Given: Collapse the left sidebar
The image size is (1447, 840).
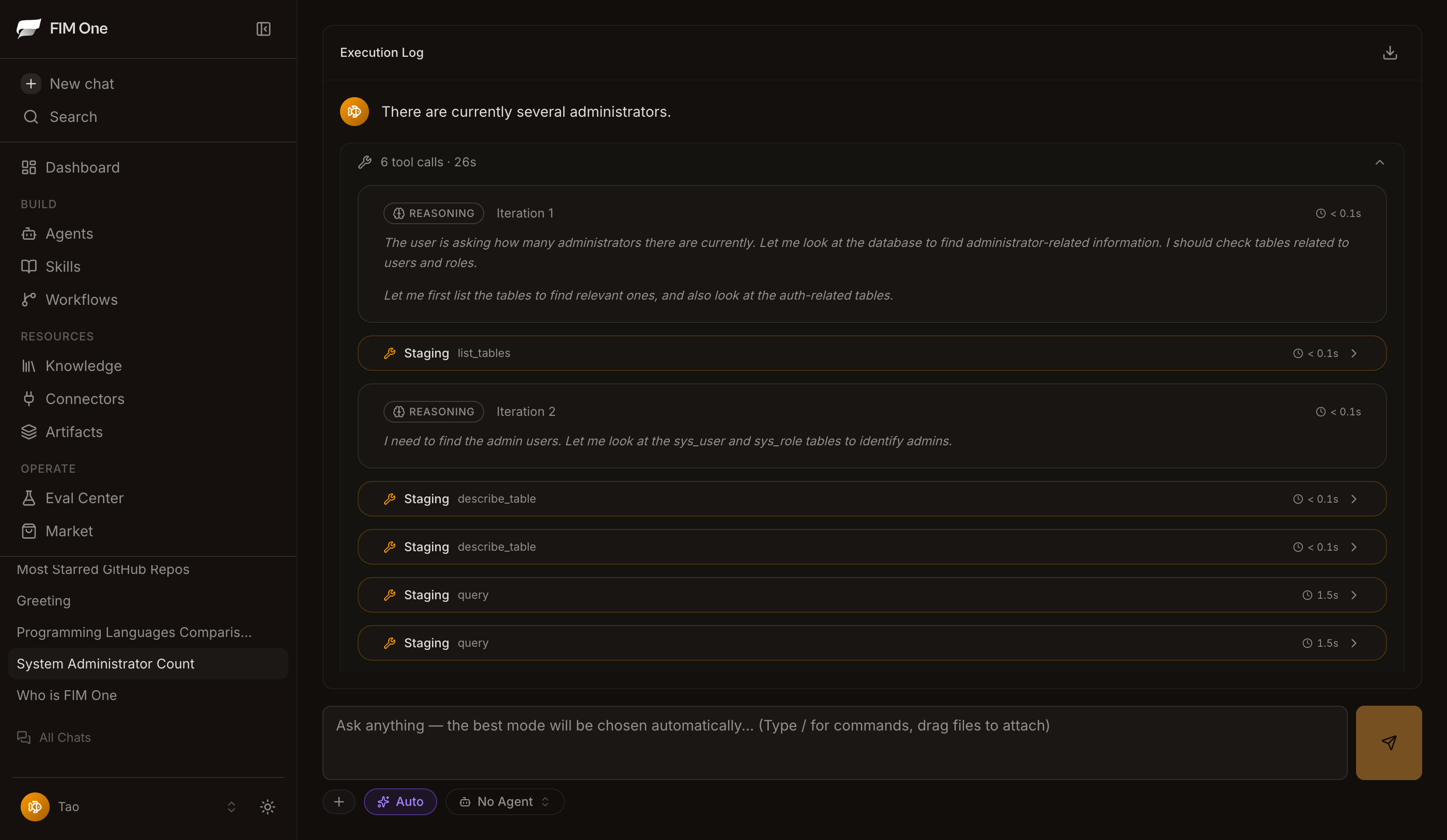Looking at the screenshot, I should pyautogui.click(x=263, y=29).
